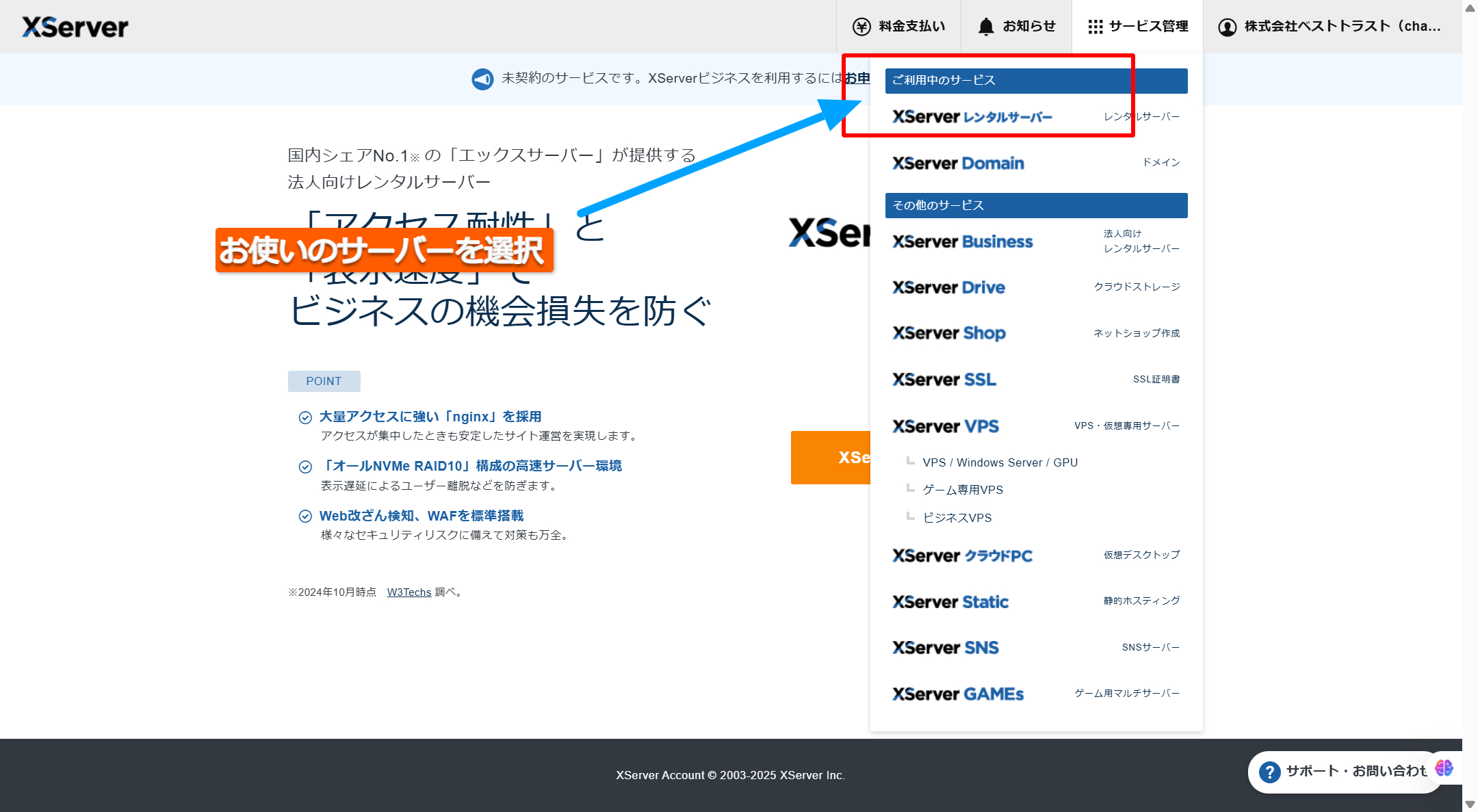This screenshot has width=1478, height=812.
Task: Select XServer レンタルサーバー service
Action: pos(1036,117)
